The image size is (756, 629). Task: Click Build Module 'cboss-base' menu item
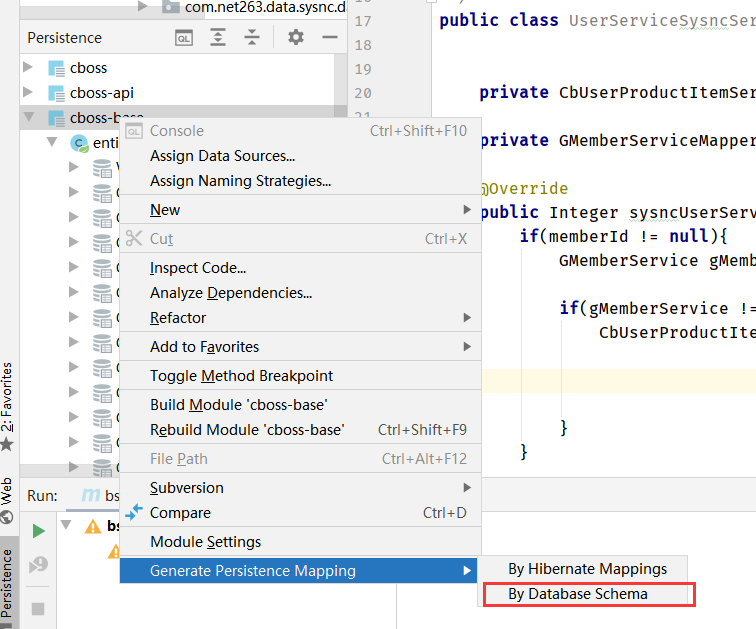[300, 404]
